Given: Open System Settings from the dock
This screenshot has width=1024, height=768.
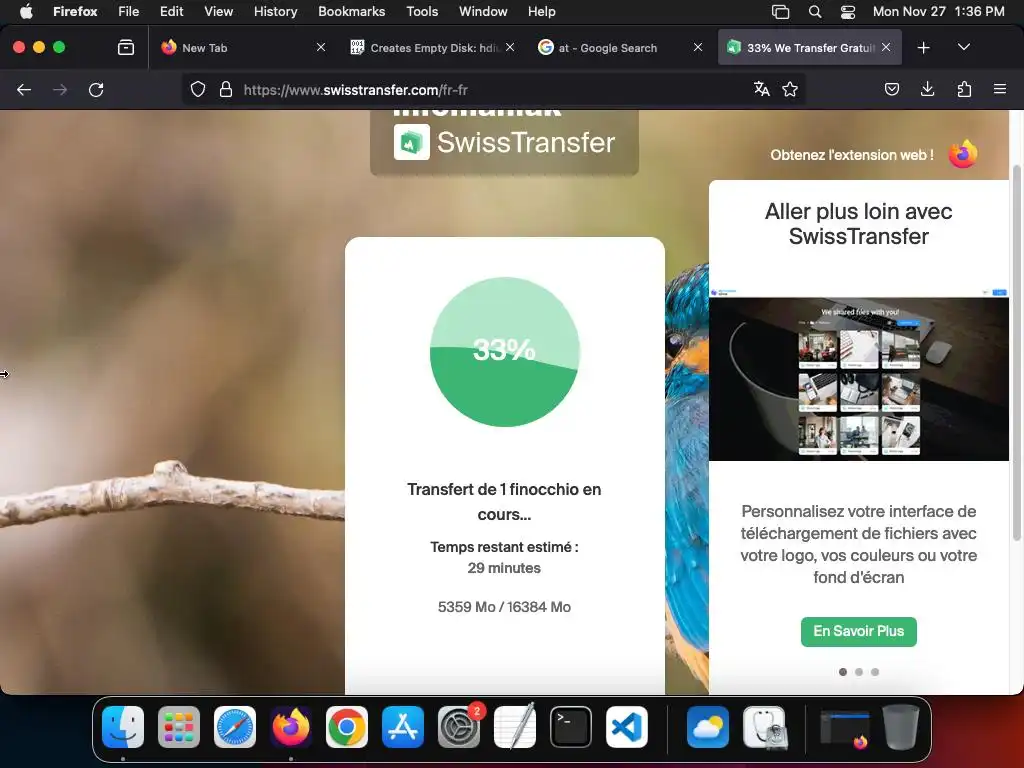Looking at the screenshot, I should point(459,727).
